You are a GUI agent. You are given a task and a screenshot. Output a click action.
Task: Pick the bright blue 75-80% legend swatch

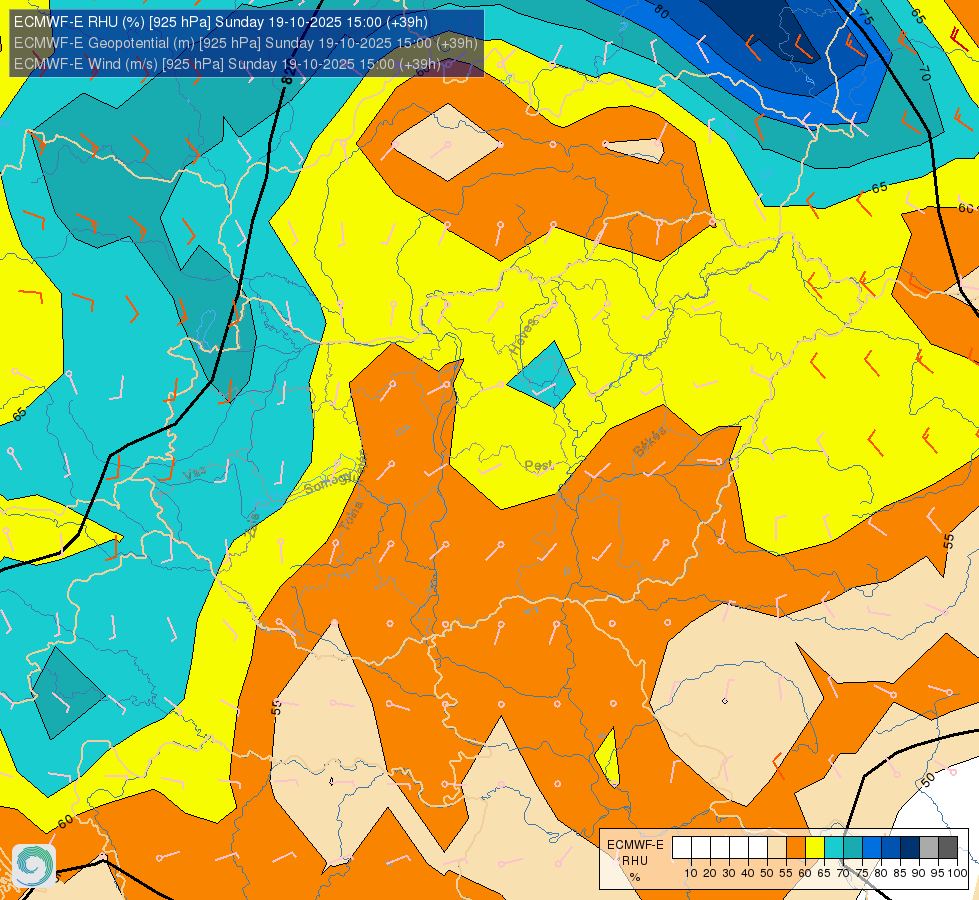coord(872,848)
